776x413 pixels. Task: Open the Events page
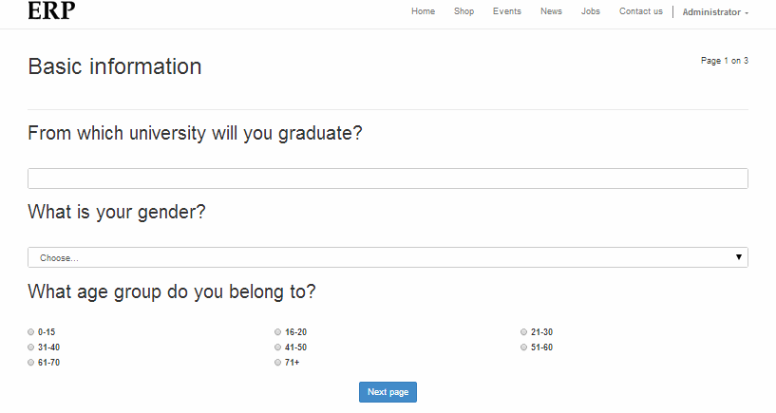coord(507,11)
